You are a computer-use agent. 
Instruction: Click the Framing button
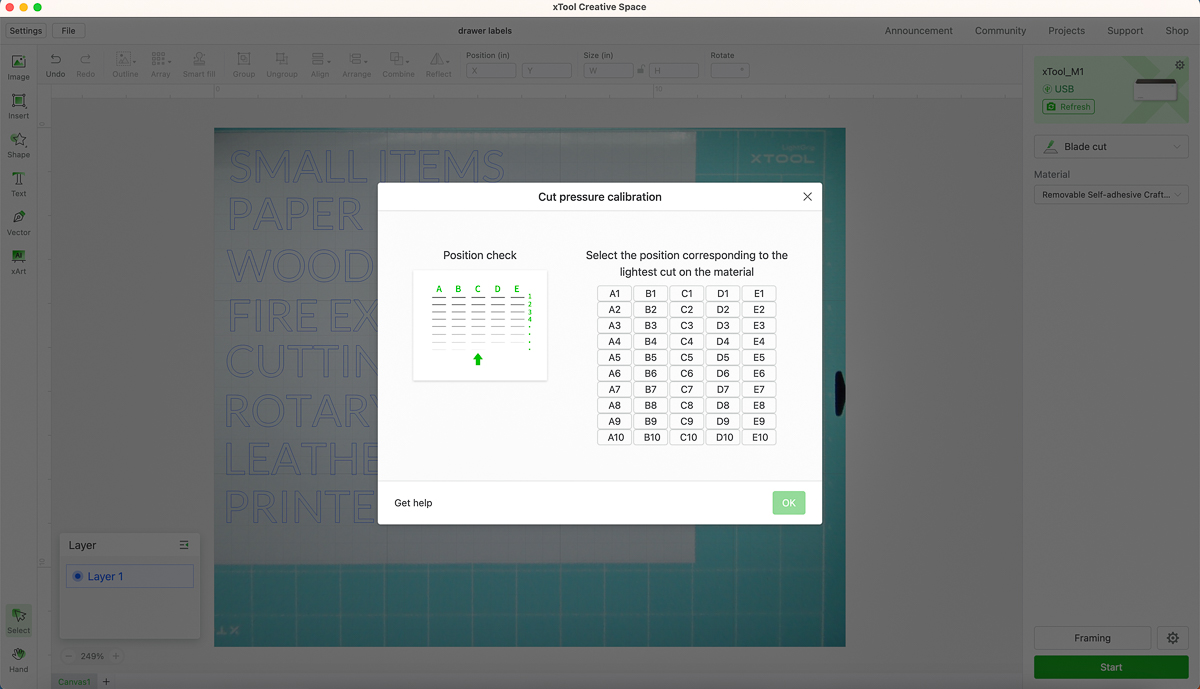click(1092, 638)
